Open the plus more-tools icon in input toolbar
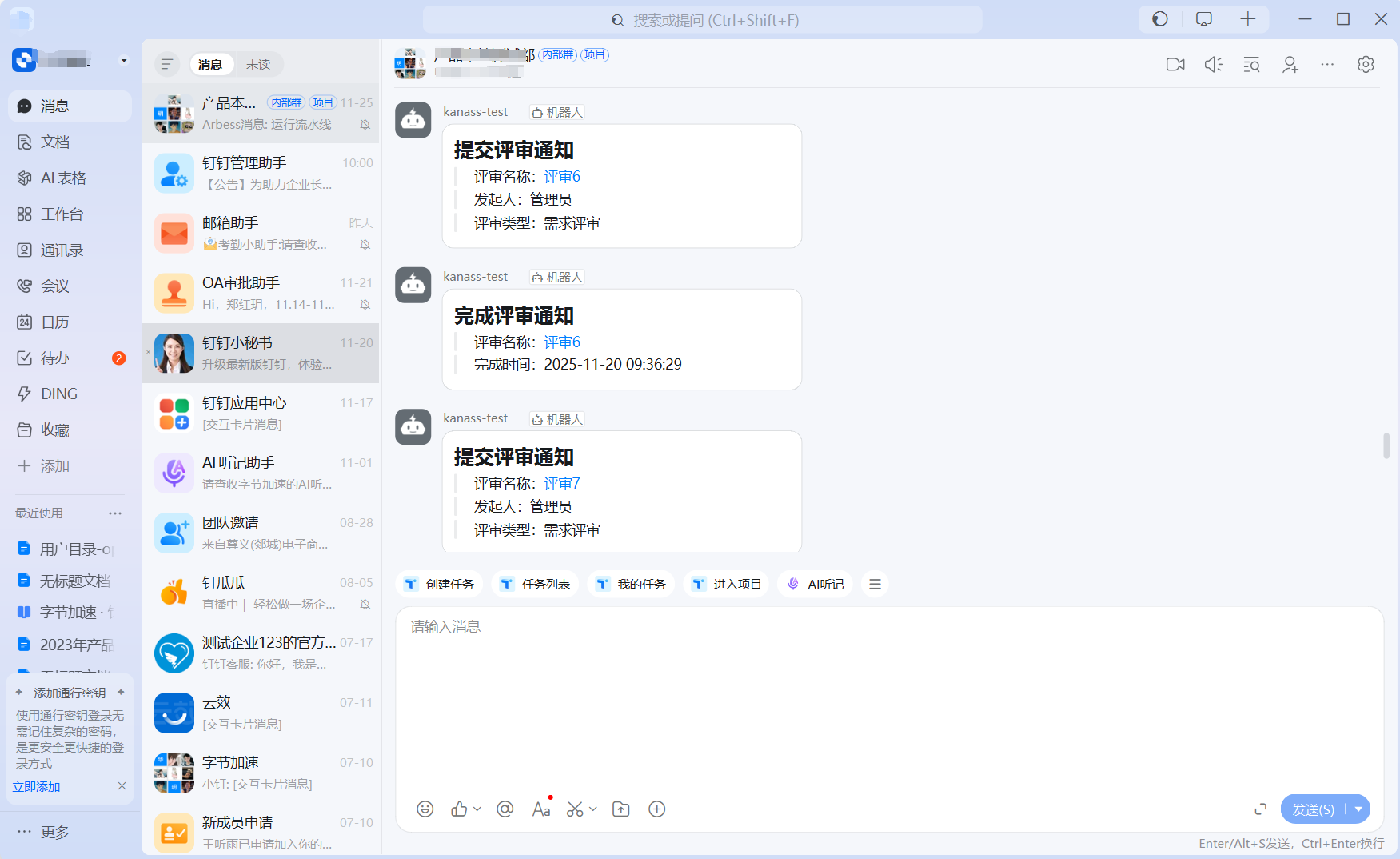This screenshot has height=859, width=1400. point(656,809)
